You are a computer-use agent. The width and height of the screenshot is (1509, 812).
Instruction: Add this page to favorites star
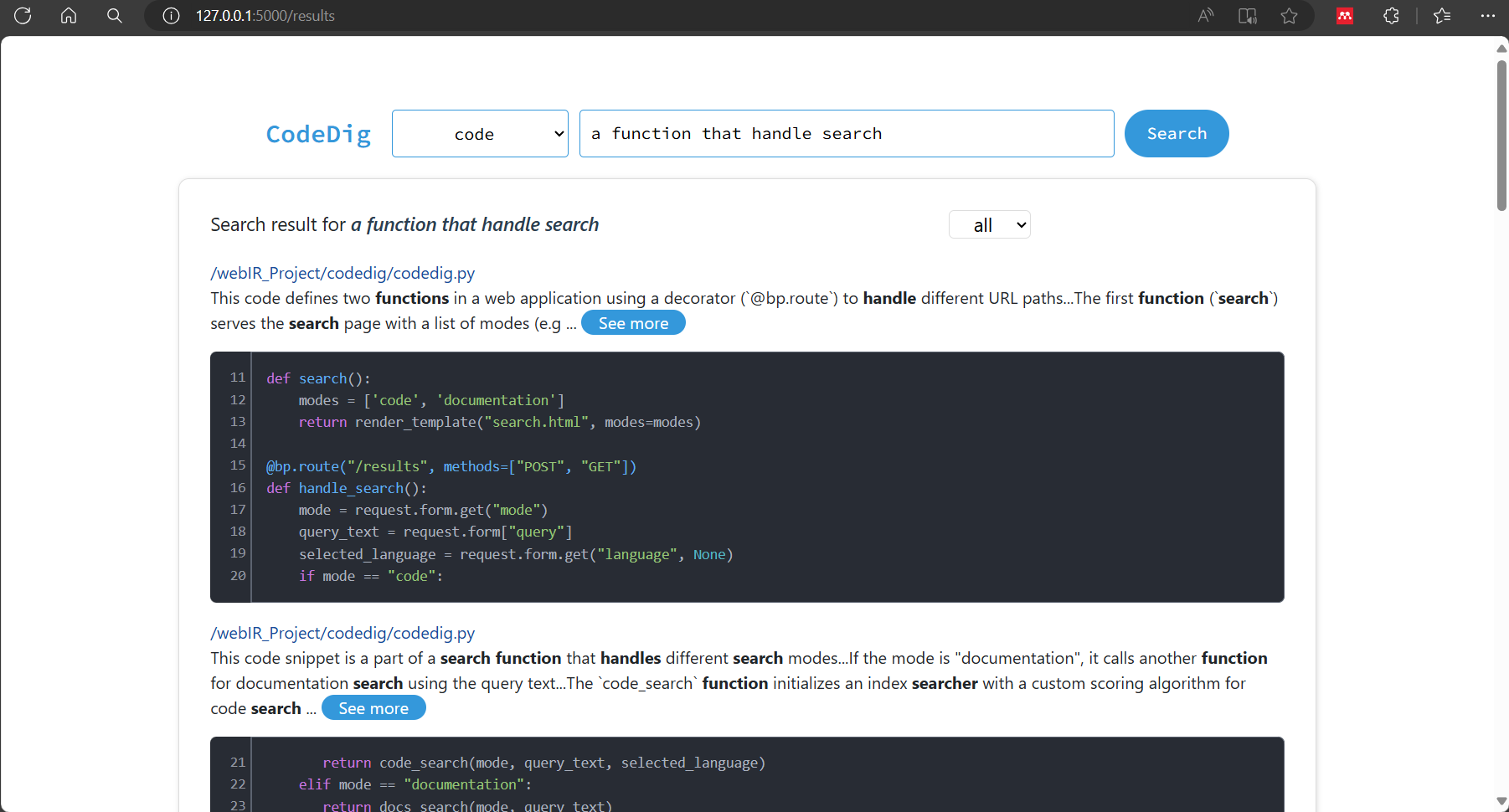[x=1290, y=15]
